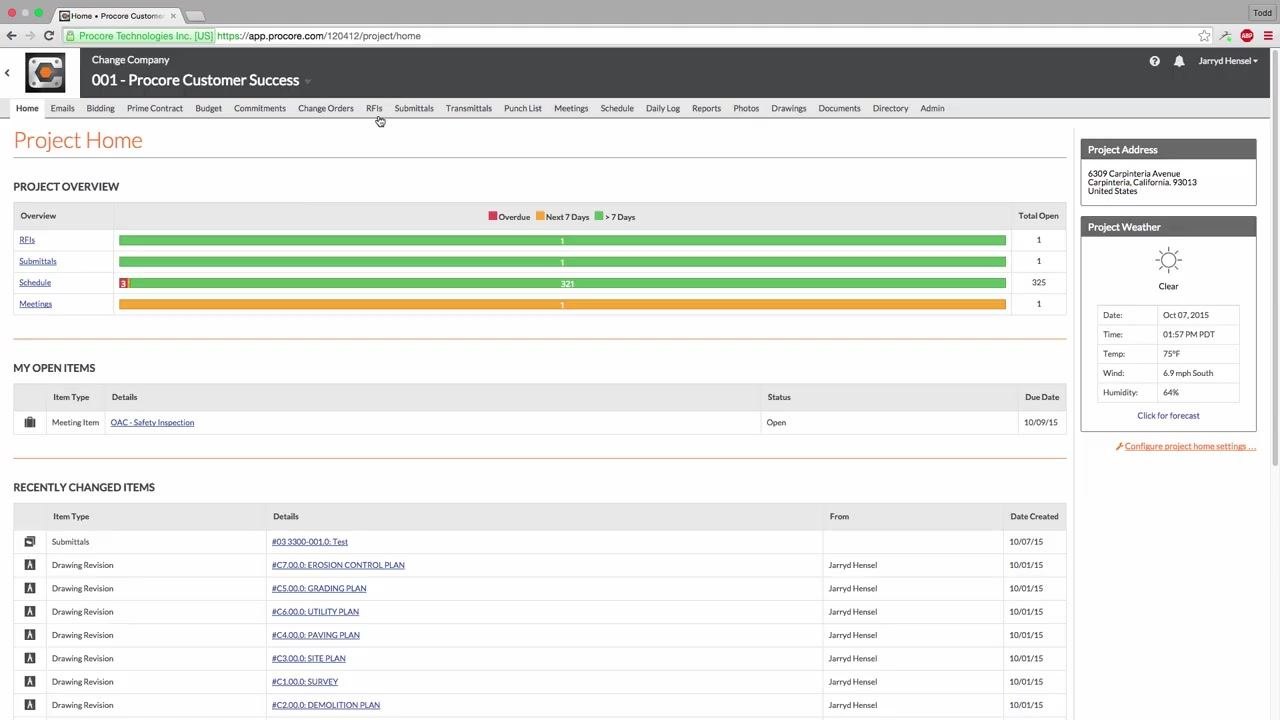Open the RFIs tab
Image resolution: width=1280 pixels, height=720 pixels.
point(374,108)
